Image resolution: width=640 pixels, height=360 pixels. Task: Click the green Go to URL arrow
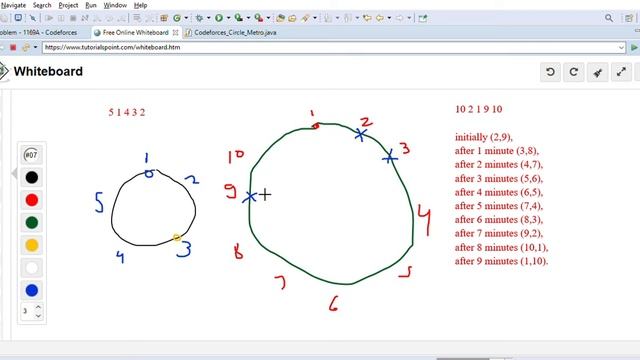[x=634, y=47]
